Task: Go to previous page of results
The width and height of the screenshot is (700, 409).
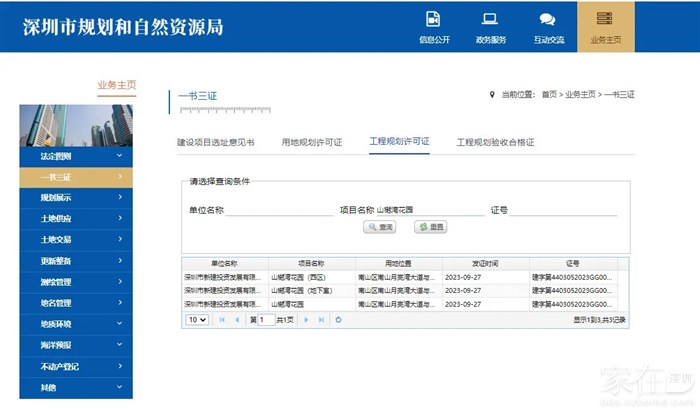Action: pyautogui.click(x=237, y=320)
